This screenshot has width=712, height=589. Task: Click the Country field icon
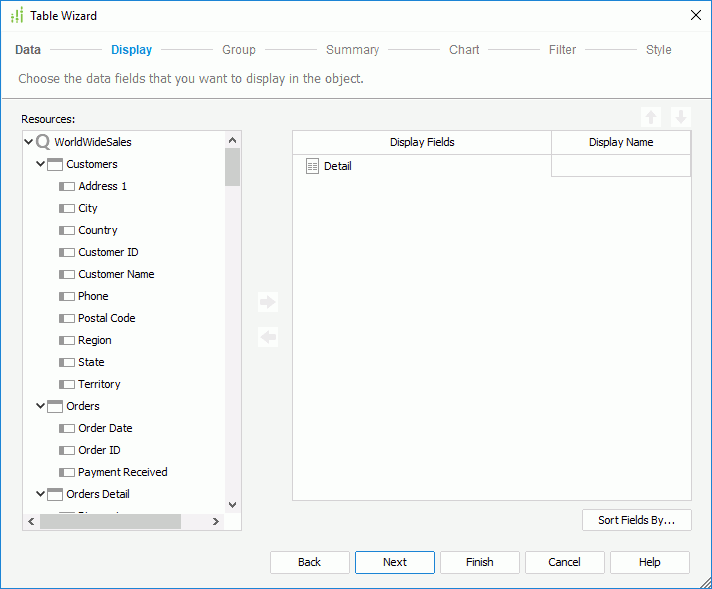pyautogui.click(x=67, y=230)
